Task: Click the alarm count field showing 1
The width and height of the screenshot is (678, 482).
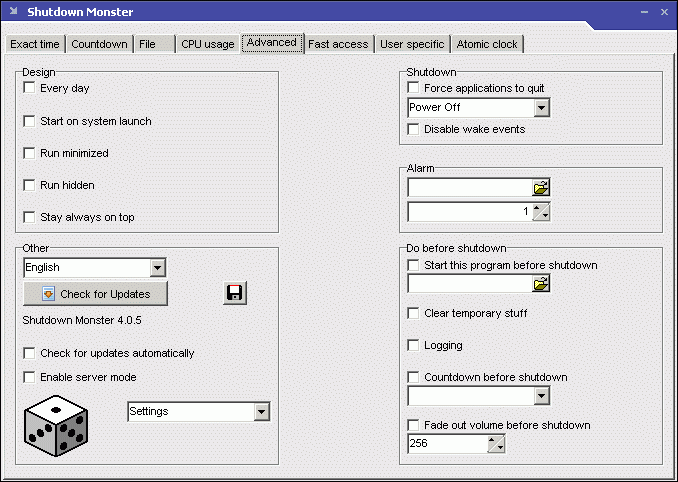Action: coord(470,212)
